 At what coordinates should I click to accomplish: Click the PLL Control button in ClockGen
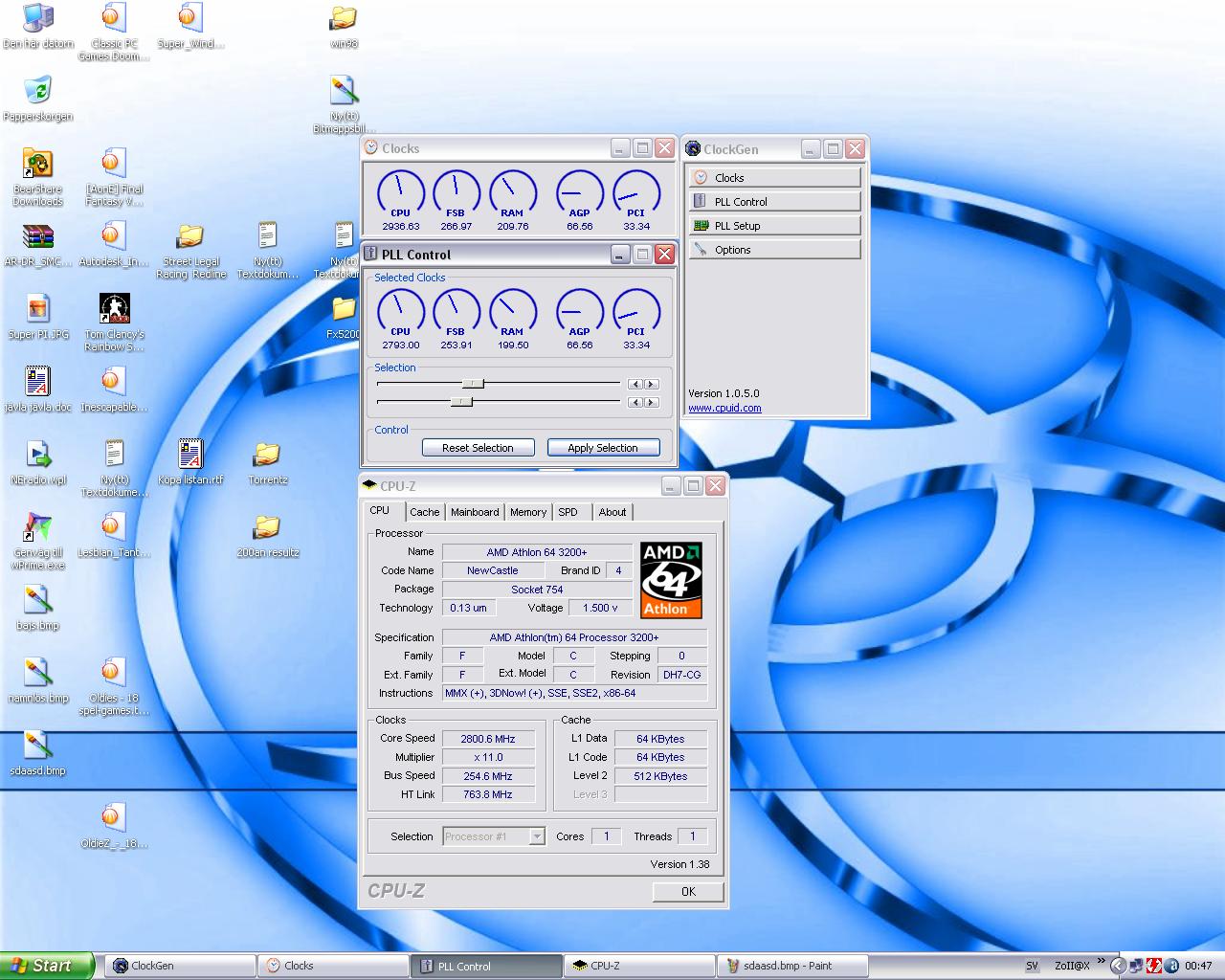[x=774, y=201]
